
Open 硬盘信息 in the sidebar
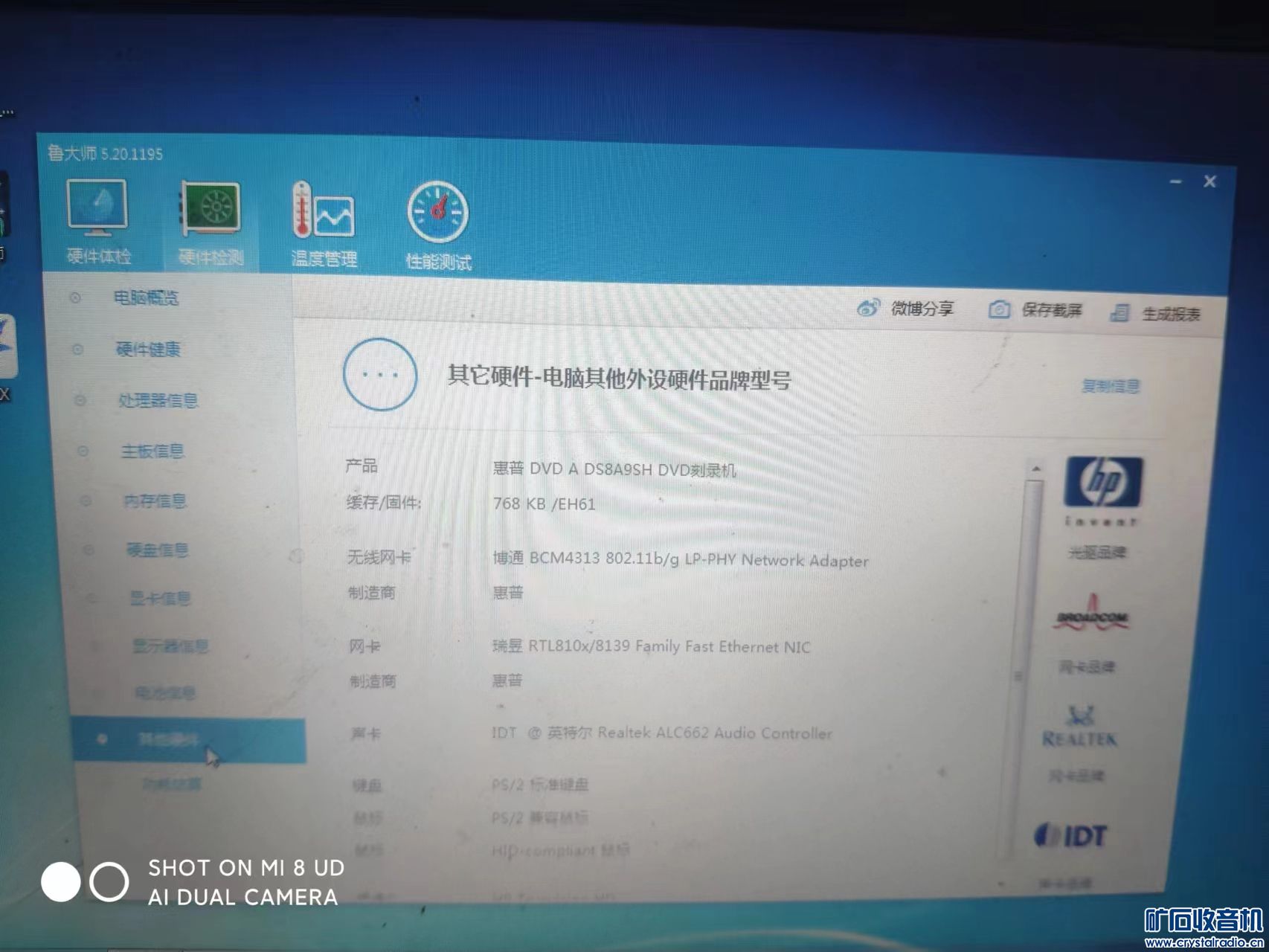point(157,550)
